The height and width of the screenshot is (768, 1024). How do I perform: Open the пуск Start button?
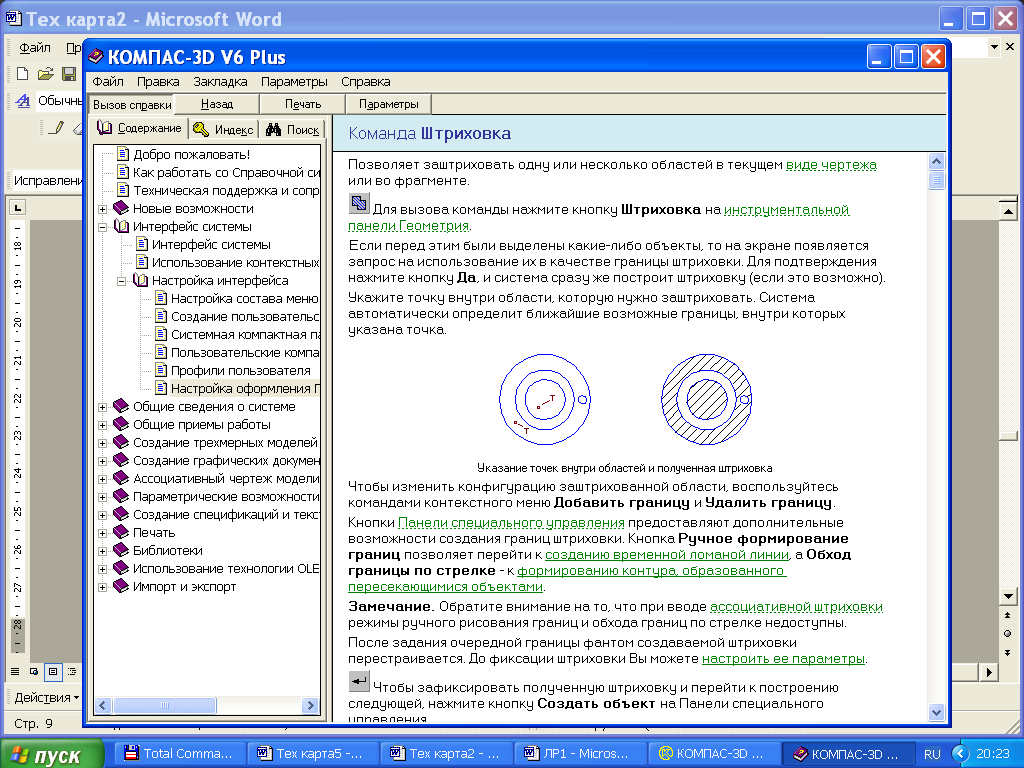click(x=52, y=754)
